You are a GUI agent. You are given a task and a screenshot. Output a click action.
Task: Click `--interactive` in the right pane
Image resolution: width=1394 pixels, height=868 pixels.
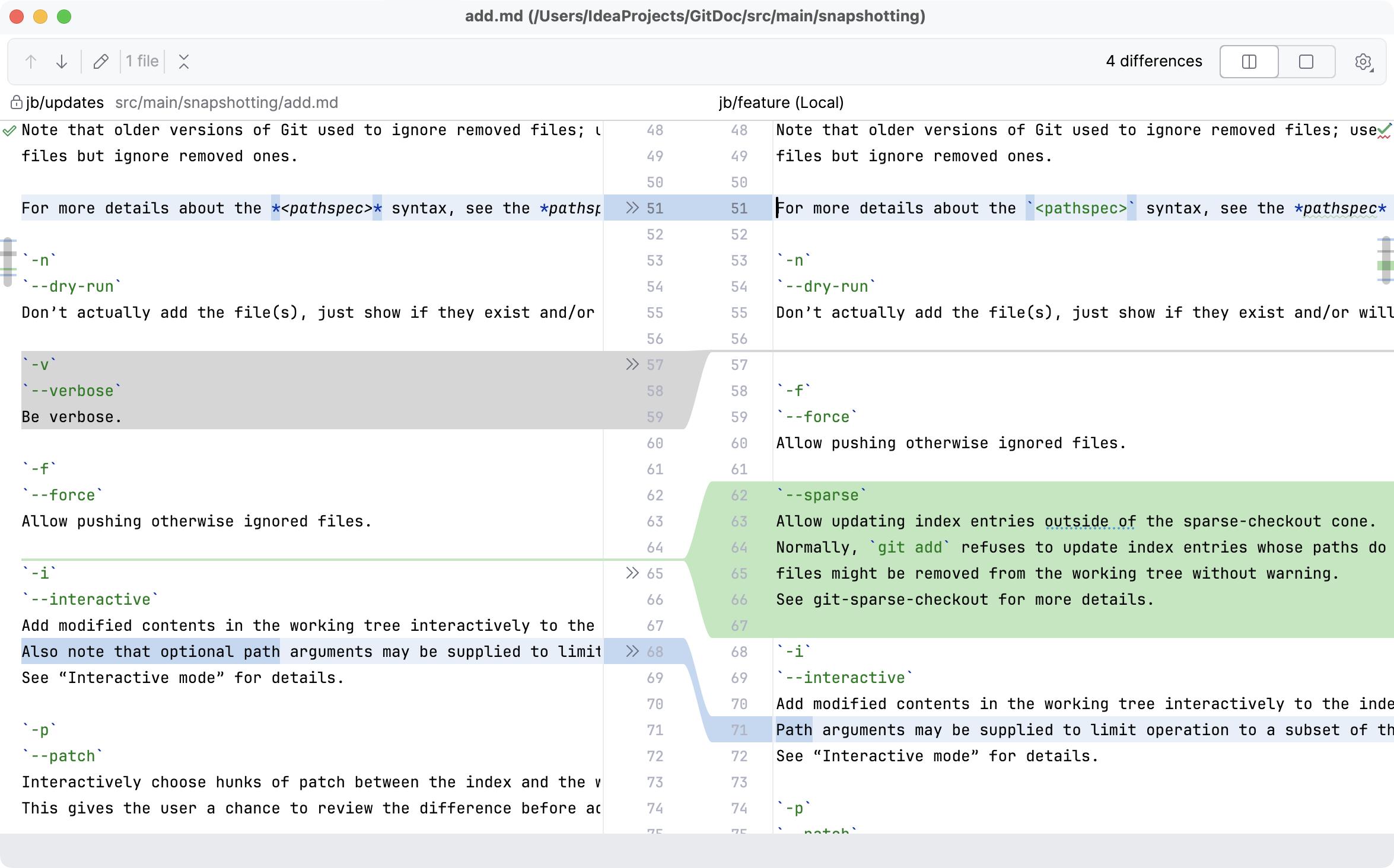pyautogui.click(x=845, y=678)
